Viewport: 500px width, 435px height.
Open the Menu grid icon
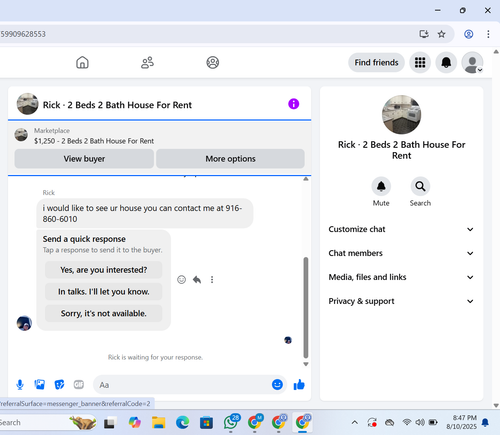(420, 62)
